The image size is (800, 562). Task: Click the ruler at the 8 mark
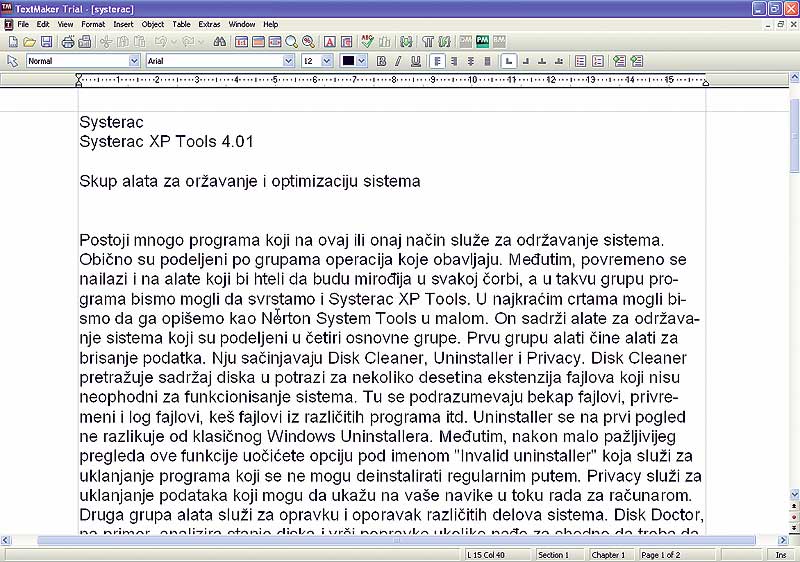[x=393, y=80]
